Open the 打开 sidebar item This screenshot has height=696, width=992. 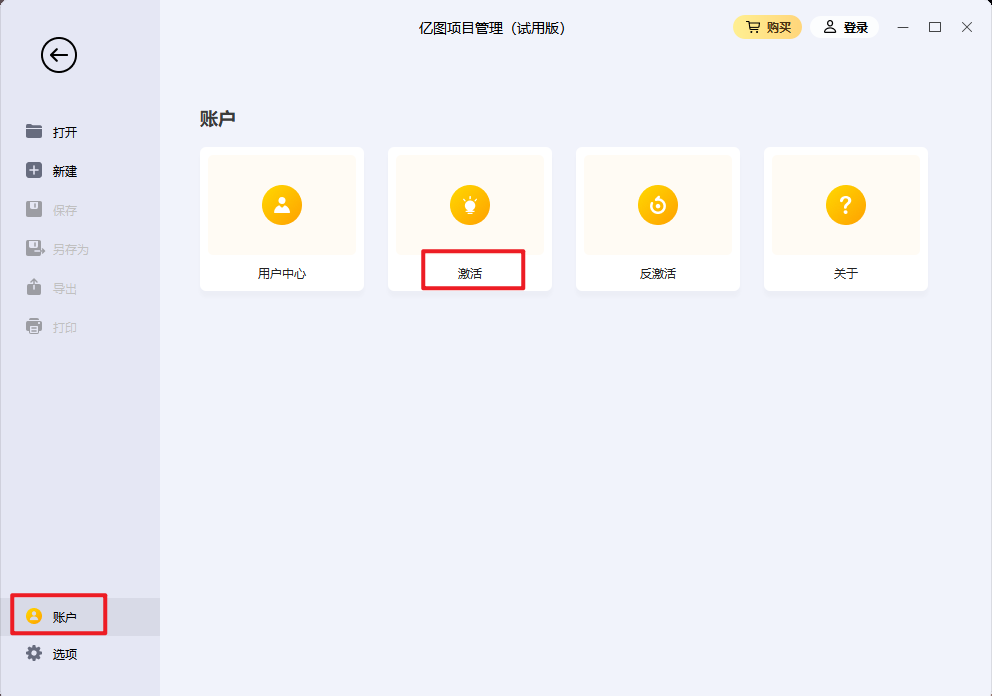(65, 132)
